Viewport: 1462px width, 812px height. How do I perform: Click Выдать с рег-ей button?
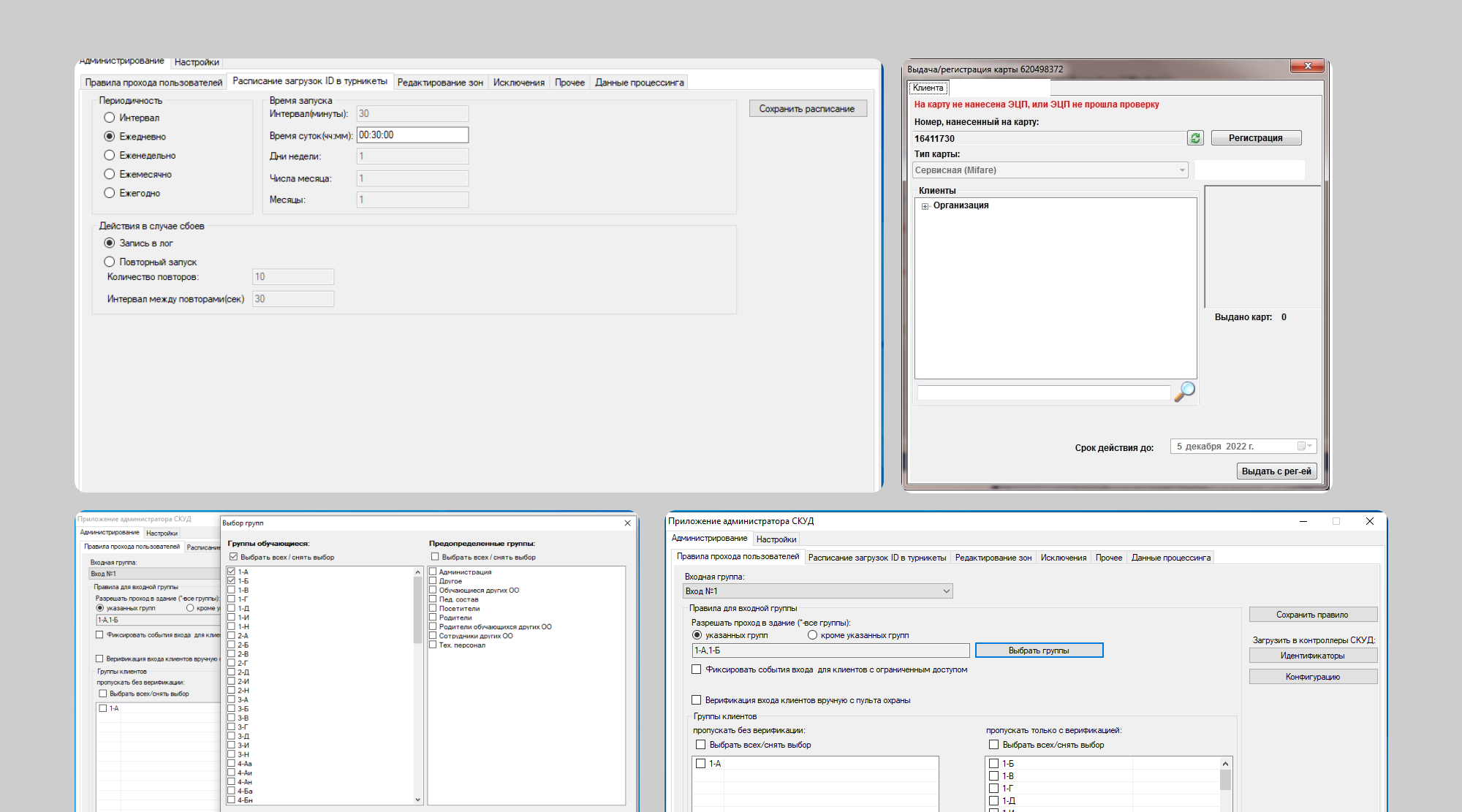click(1276, 471)
